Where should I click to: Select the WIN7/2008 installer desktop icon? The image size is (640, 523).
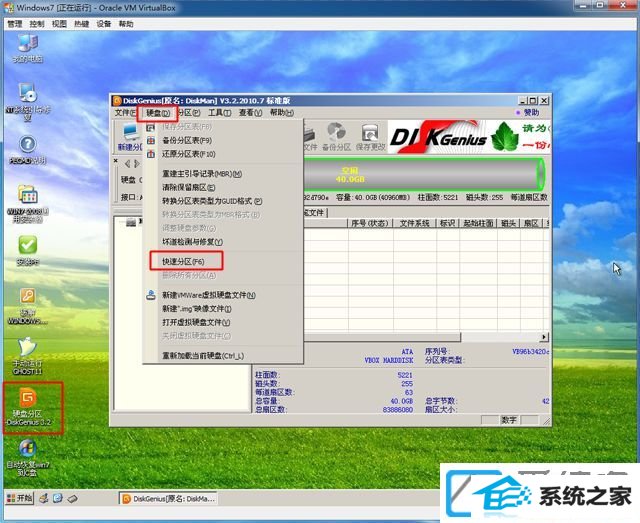[28, 204]
